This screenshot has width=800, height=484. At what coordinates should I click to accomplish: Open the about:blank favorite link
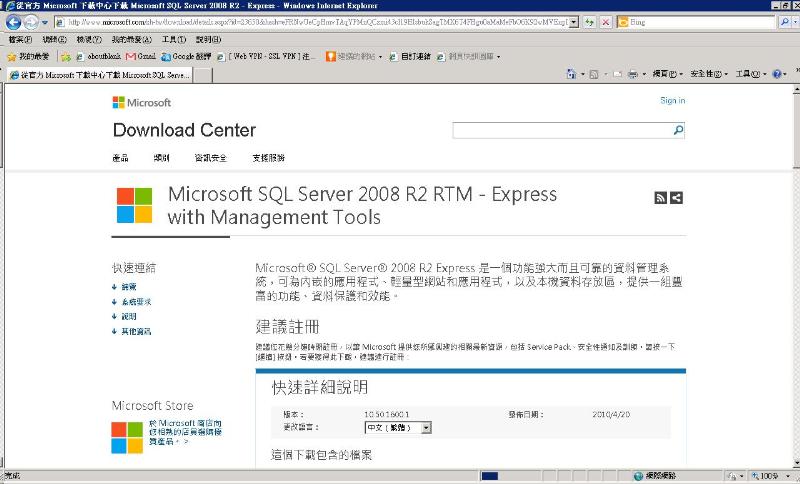coord(98,57)
